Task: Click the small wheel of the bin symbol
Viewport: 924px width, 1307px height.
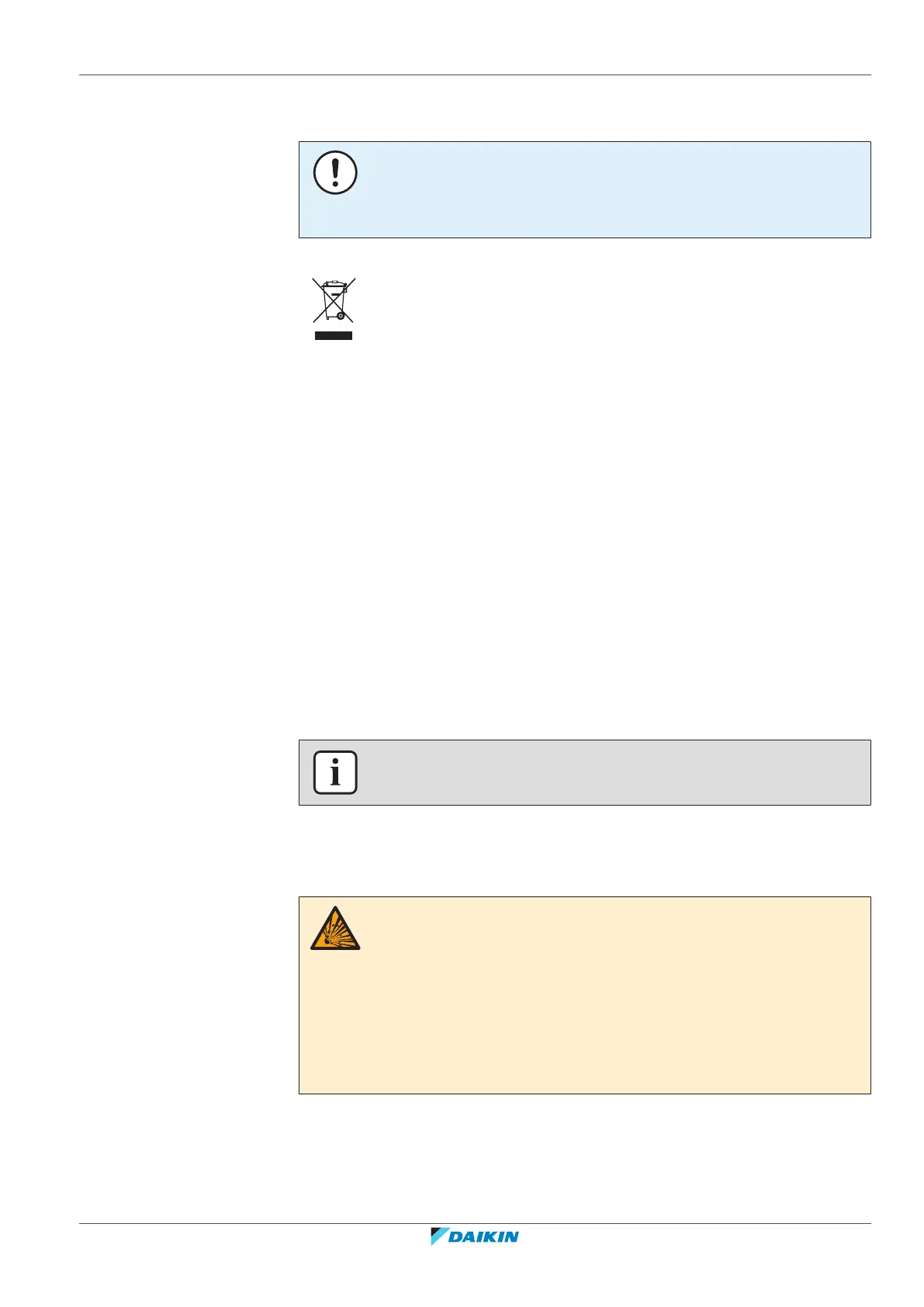Action: point(341,314)
